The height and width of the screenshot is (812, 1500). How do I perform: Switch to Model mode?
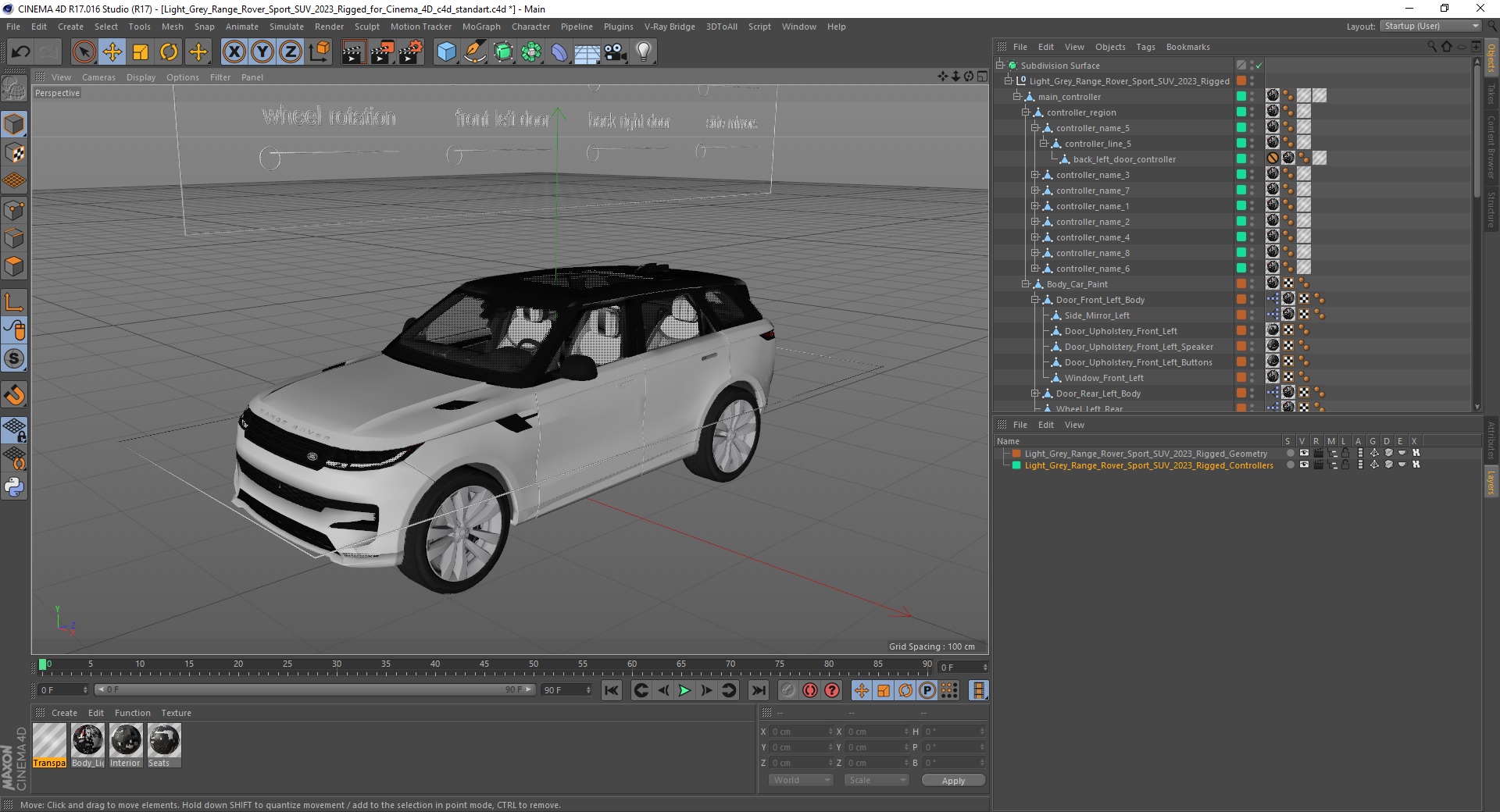click(x=14, y=124)
